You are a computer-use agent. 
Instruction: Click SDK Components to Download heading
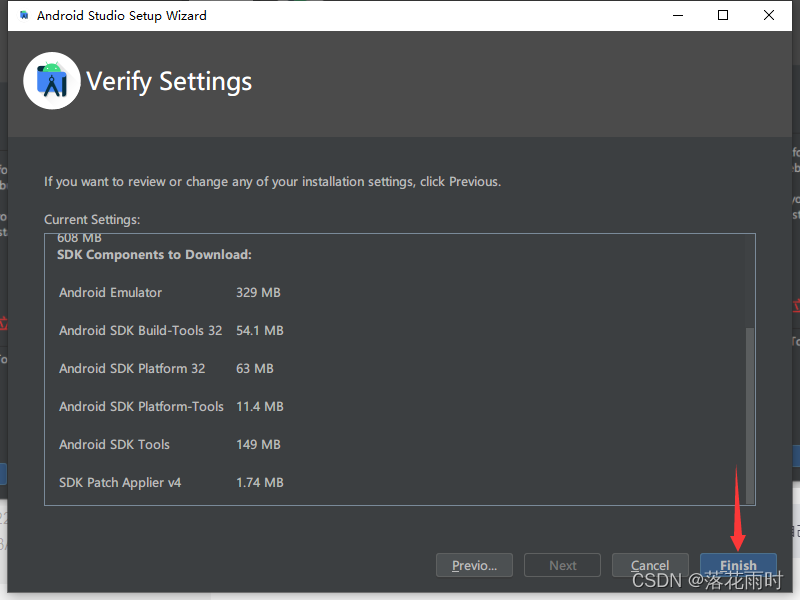click(154, 255)
